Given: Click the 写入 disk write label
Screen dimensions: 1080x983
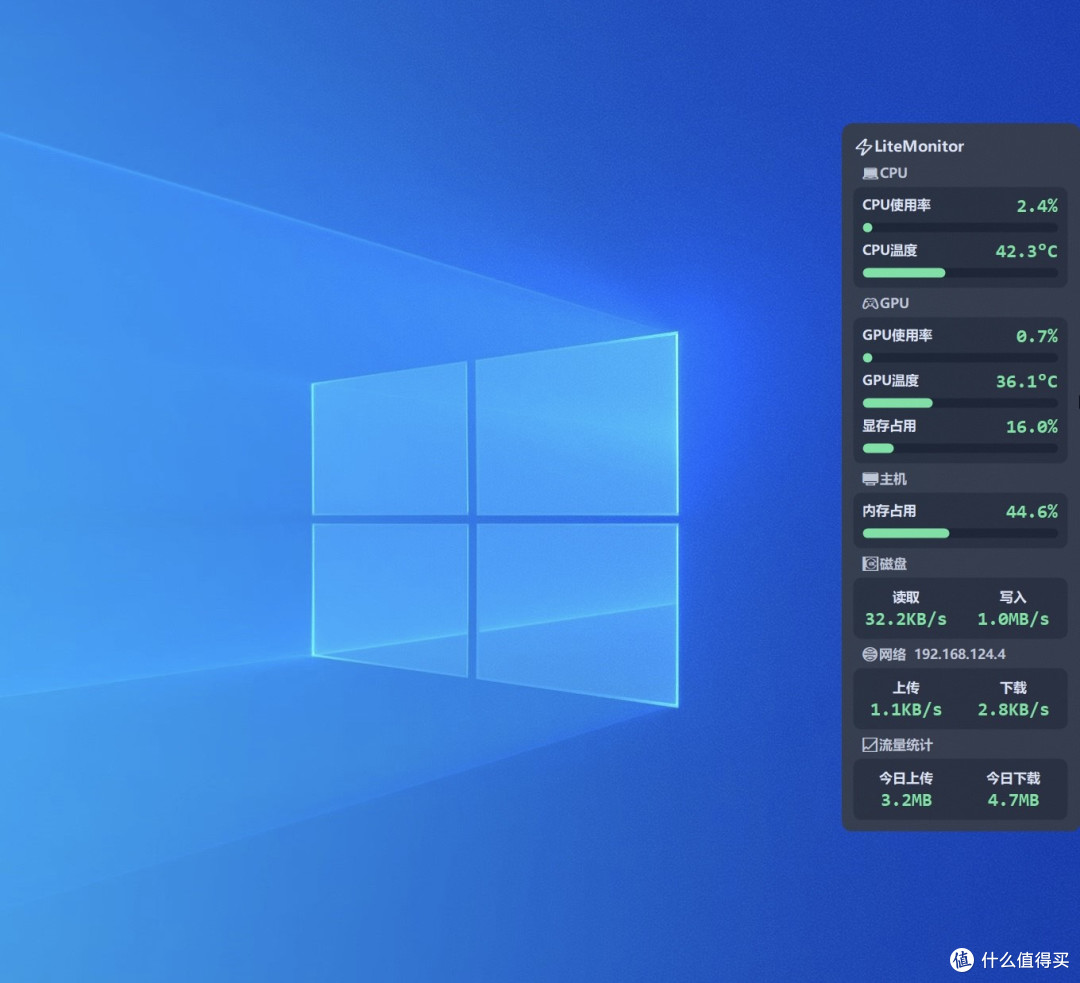Looking at the screenshot, I should point(1013,598).
